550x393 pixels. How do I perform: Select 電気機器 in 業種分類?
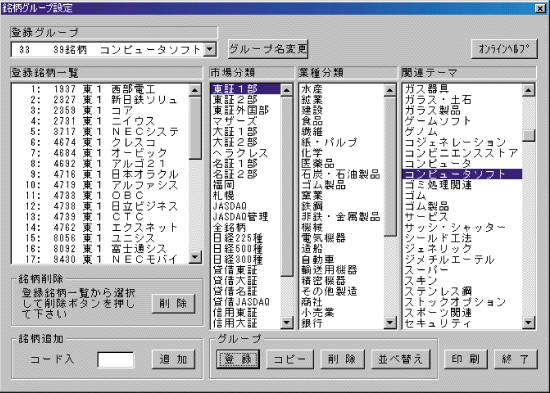coord(342,238)
